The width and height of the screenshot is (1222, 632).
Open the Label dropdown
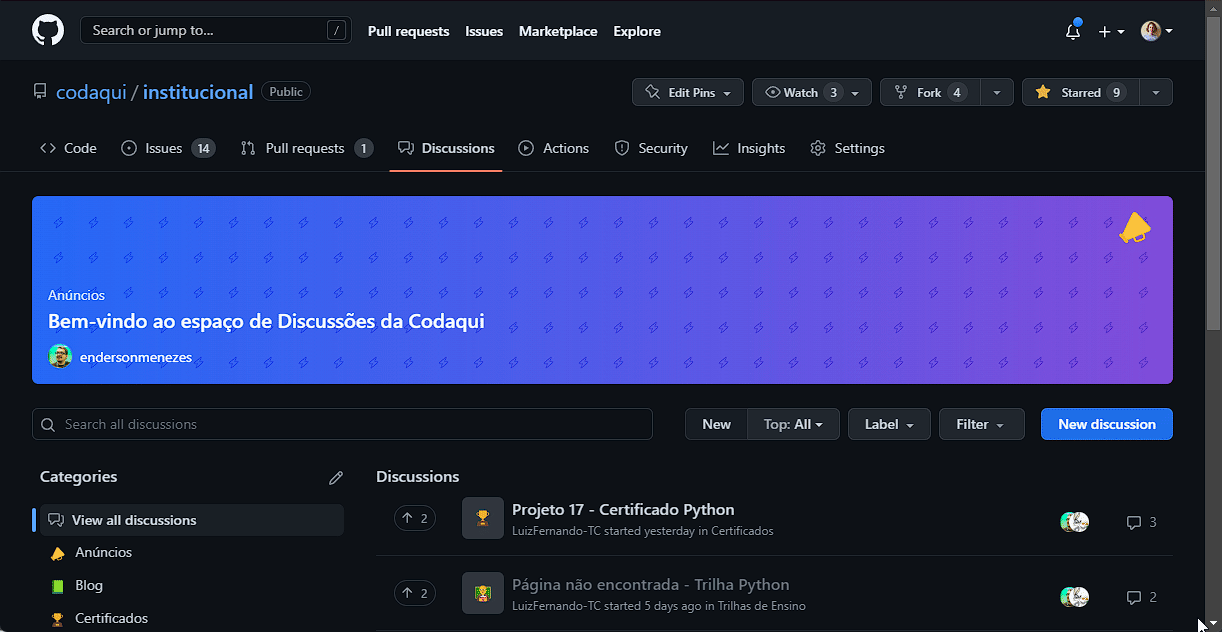pyautogui.click(x=889, y=424)
